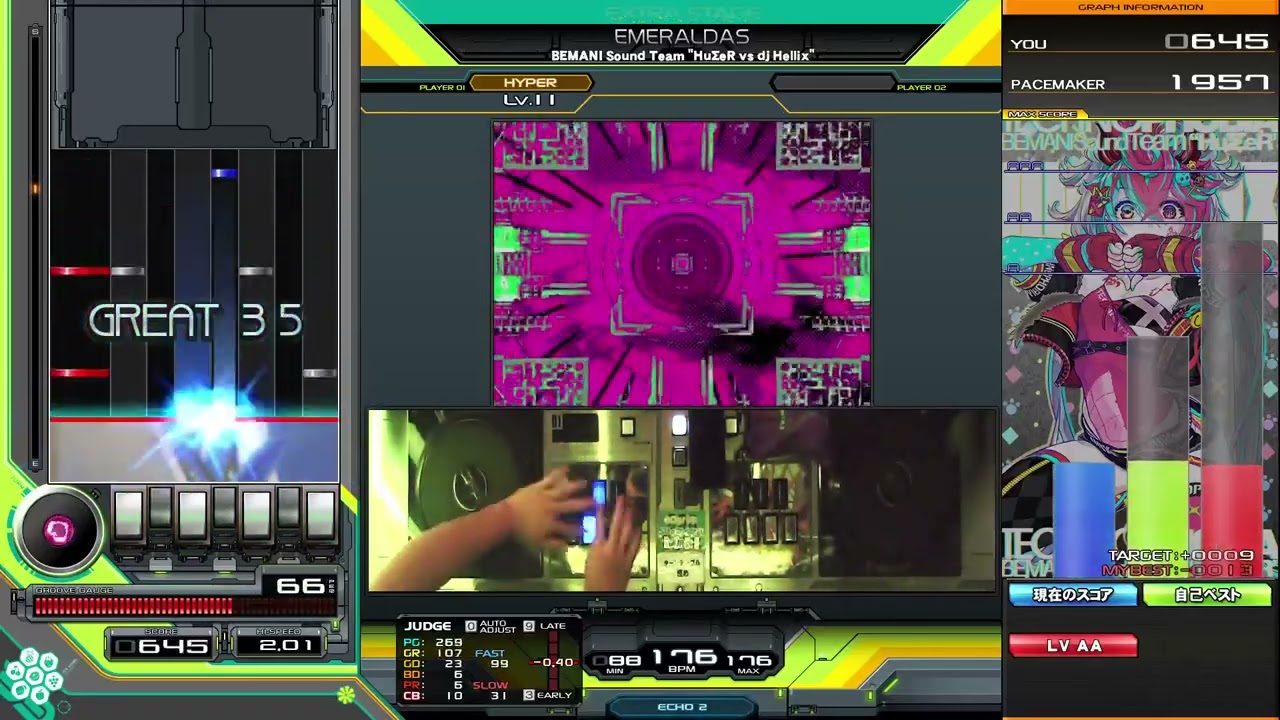Click the red pacemaker graph bar
This screenshot has width=1280, height=720.
1233,519
